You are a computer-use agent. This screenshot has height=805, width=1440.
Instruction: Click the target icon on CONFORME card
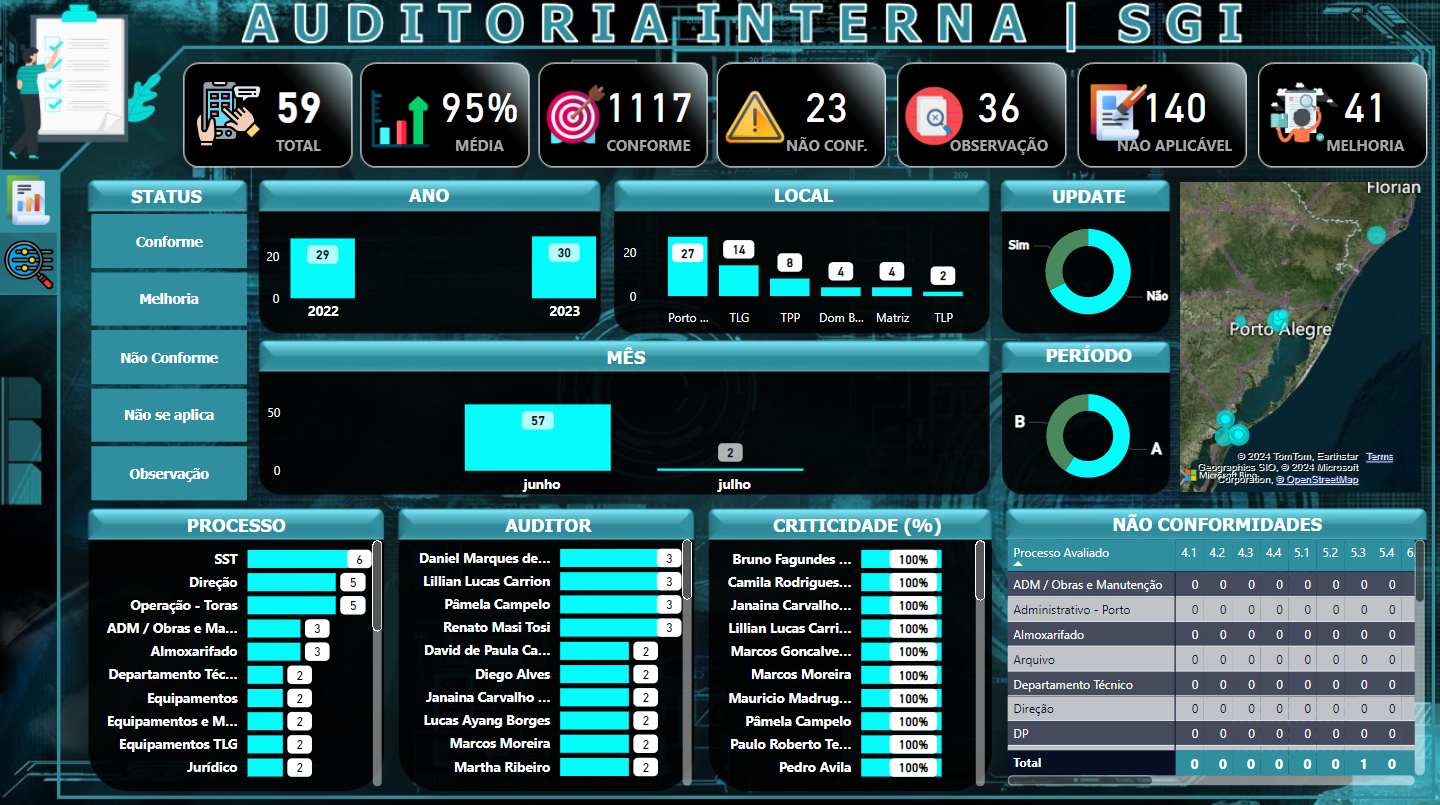(x=574, y=114)
